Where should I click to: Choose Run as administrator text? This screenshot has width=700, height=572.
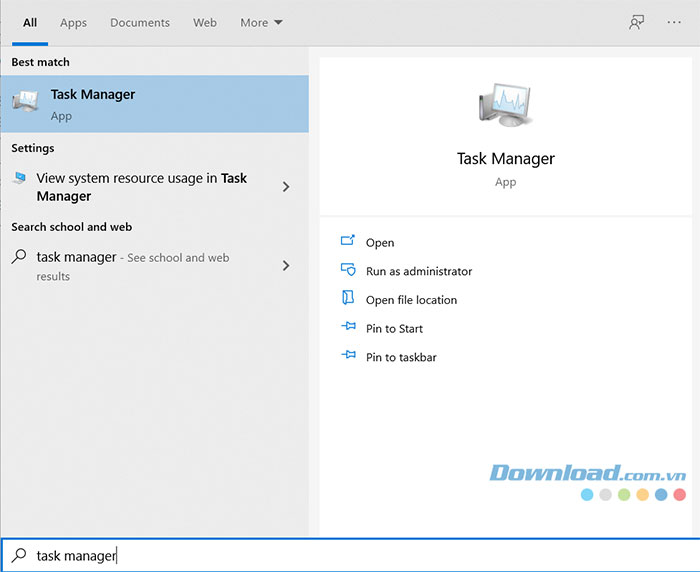(419, 271)
